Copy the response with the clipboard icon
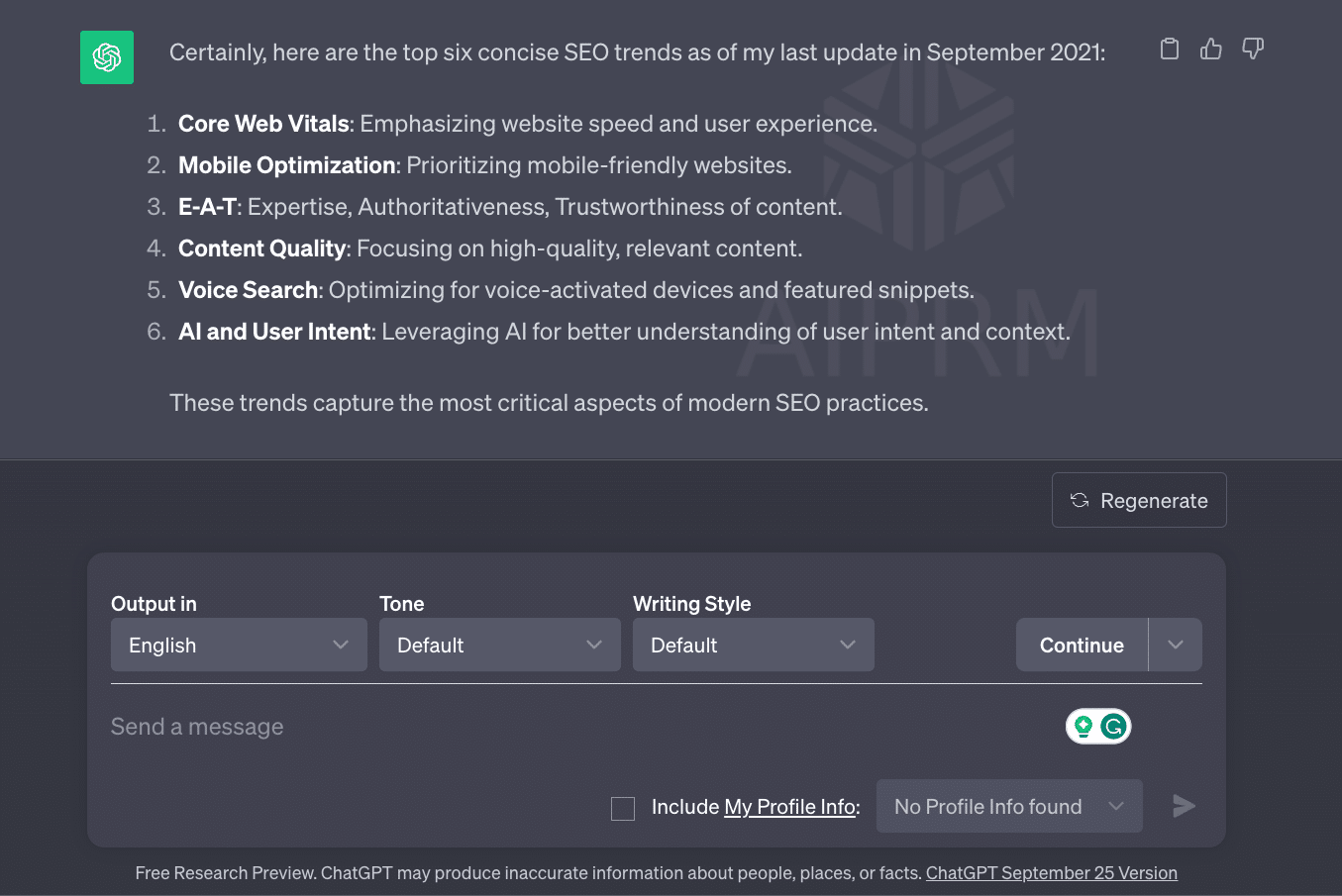The width and height of the screenshot is (1342, 896). [1170, 49]
